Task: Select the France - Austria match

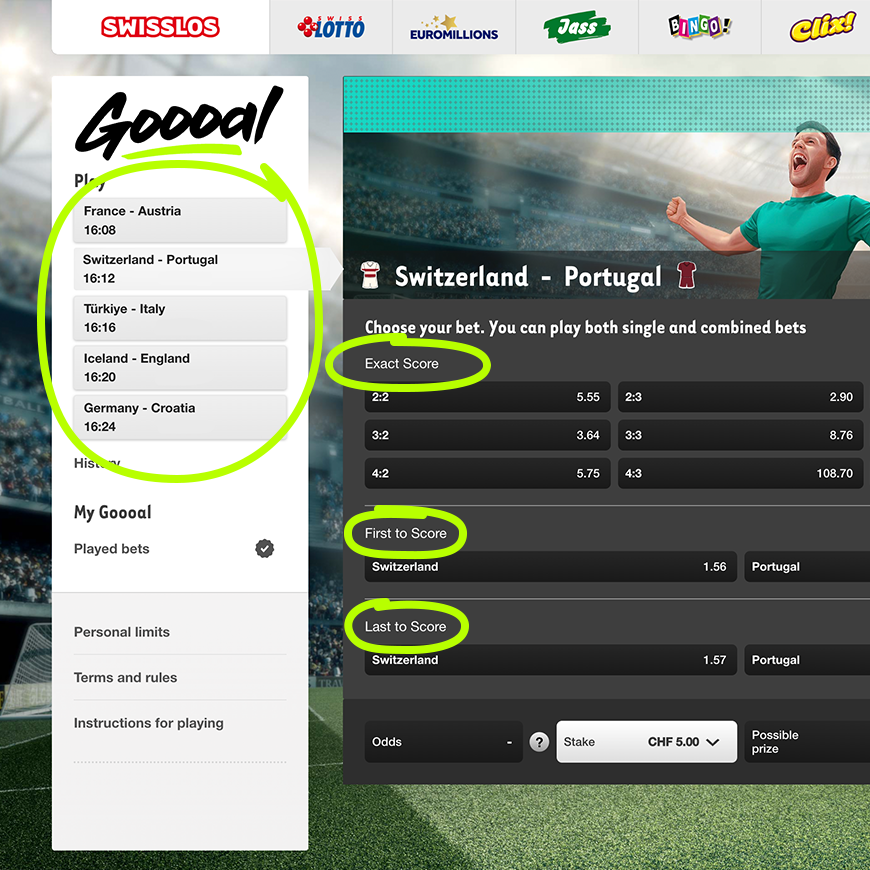Action: (x=180, y=220)
